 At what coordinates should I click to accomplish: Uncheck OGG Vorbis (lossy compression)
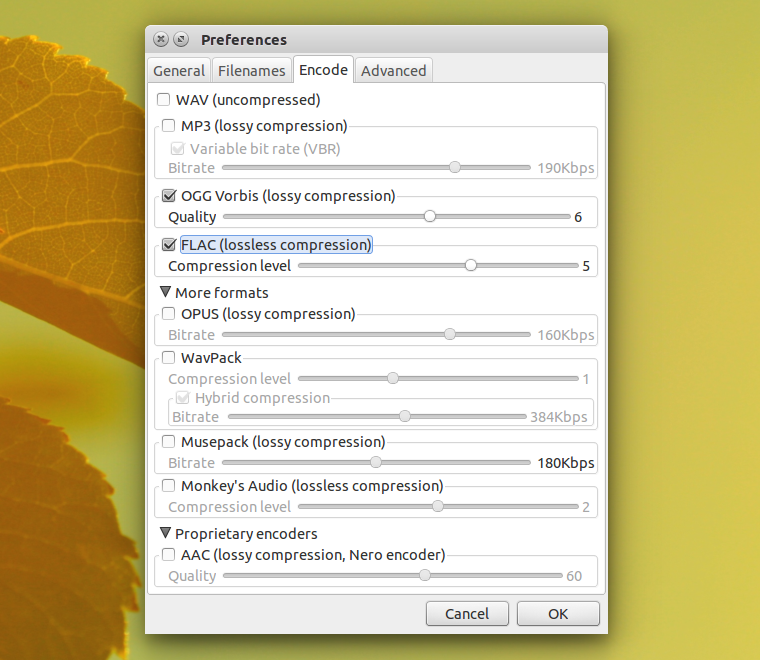[x=169, y=196]
